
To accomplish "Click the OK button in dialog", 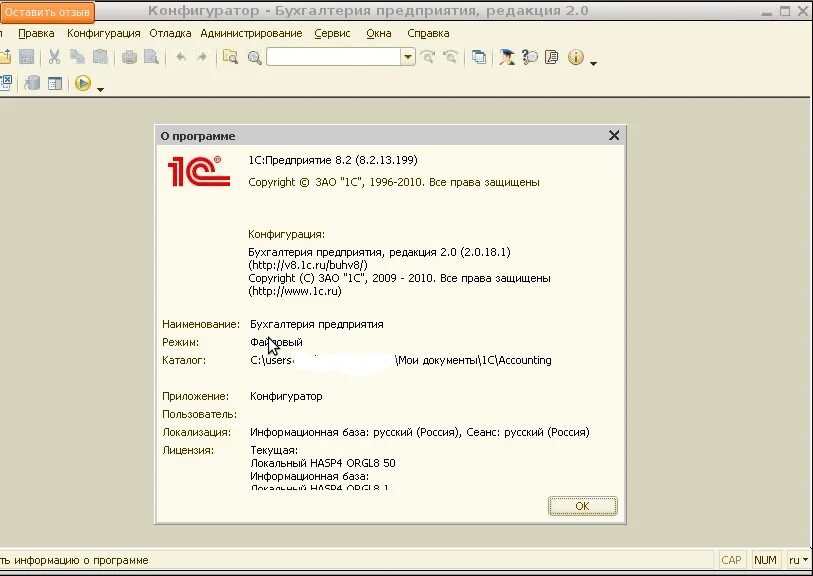I will coord(583,506).
